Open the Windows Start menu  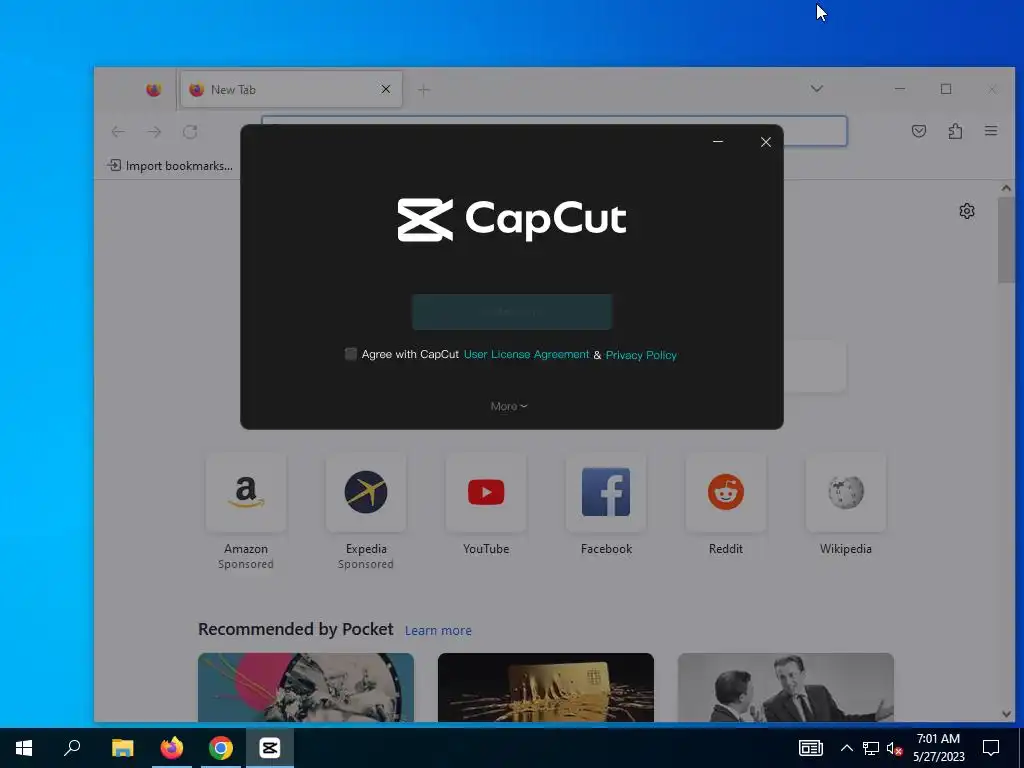(24, 748)
